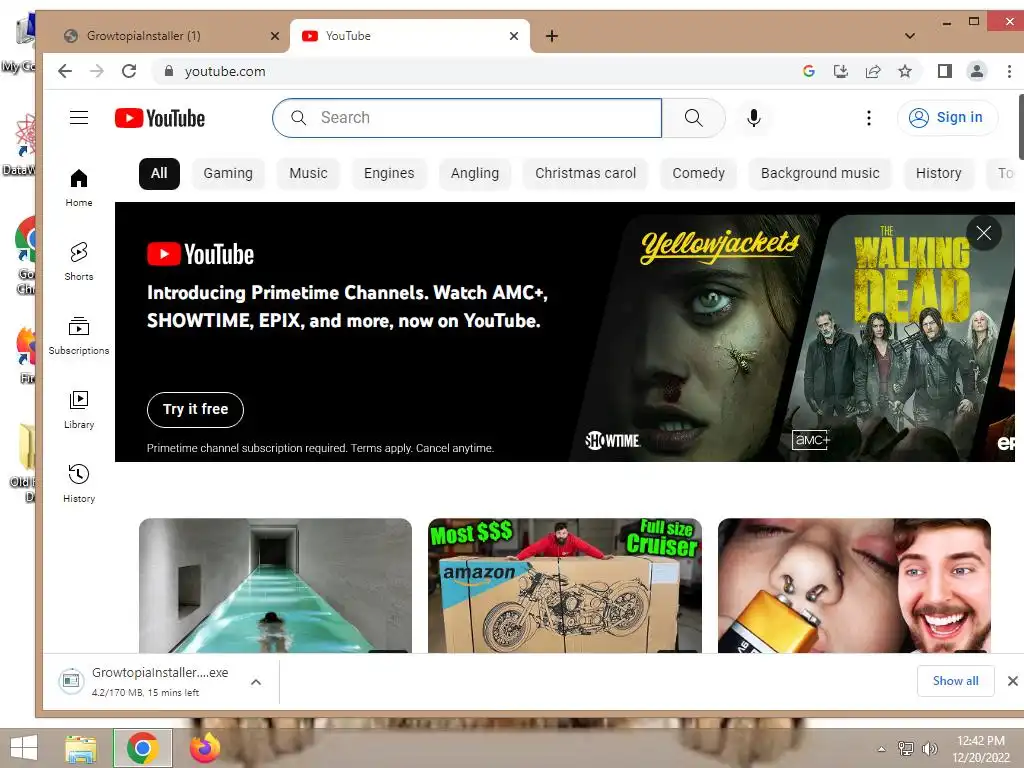
Task: Click the Try it free button
Action: point(195,409)
